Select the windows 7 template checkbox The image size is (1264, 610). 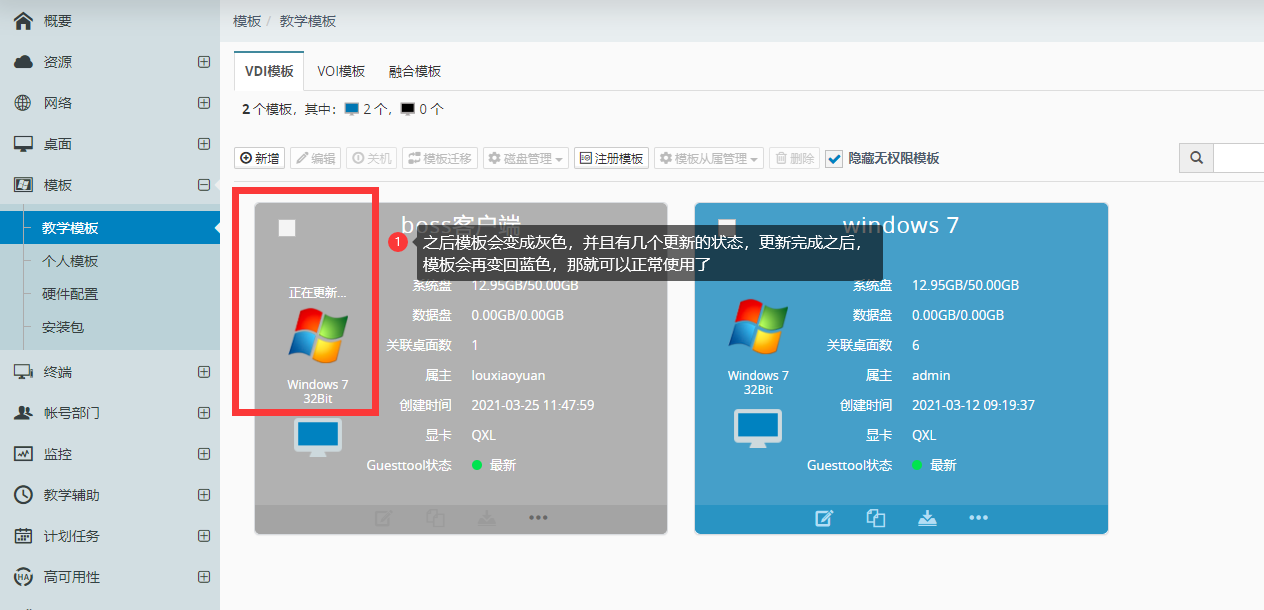point(727,228)
